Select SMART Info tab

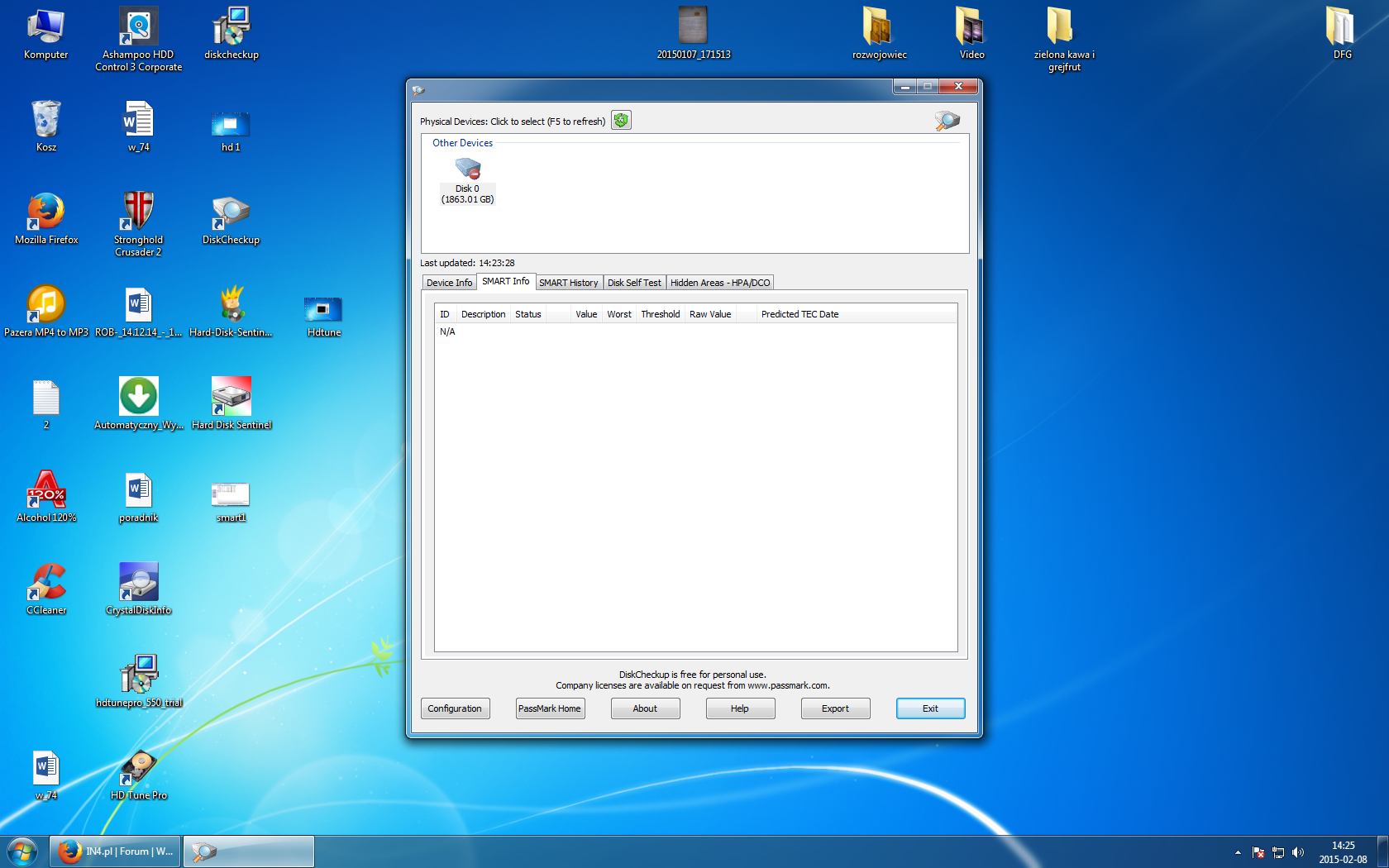coord(506,281)
